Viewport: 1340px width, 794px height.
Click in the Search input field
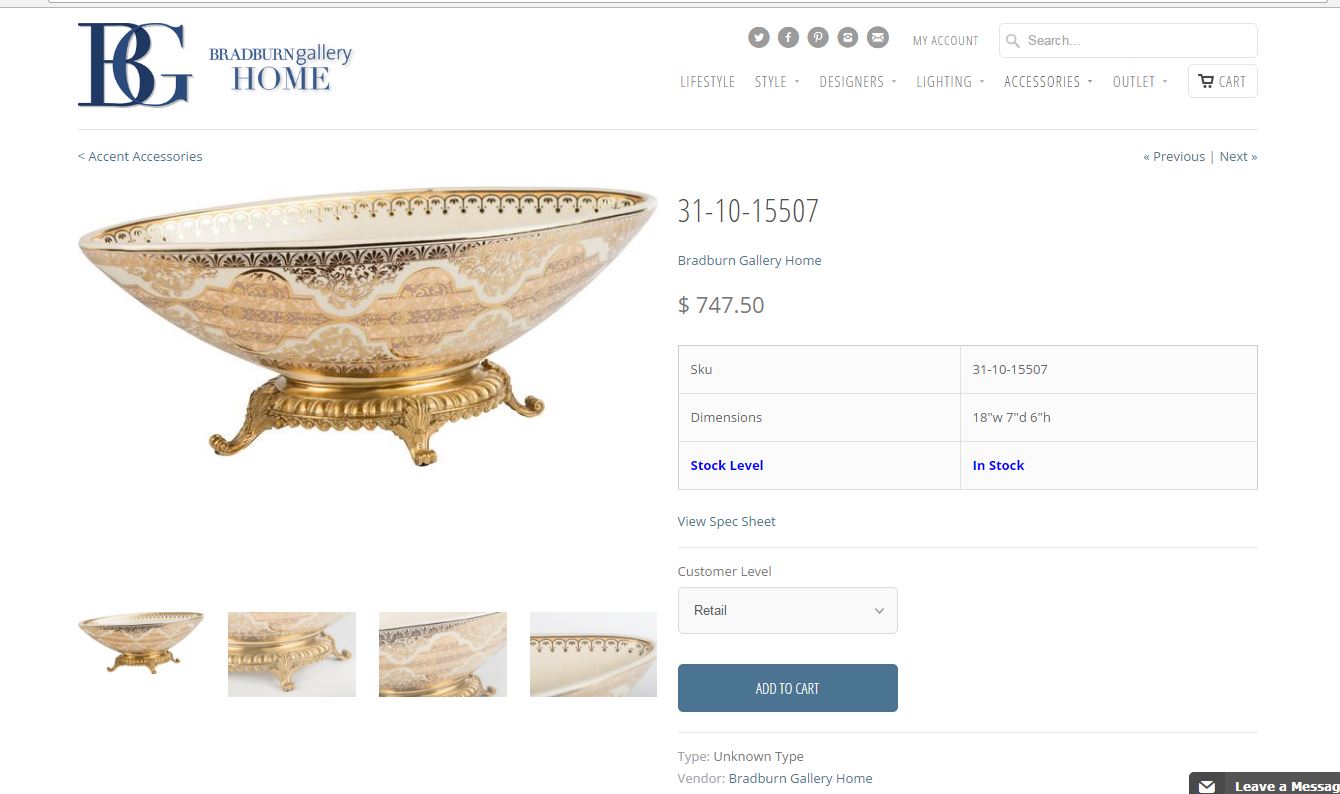[x=1128, y=41]
